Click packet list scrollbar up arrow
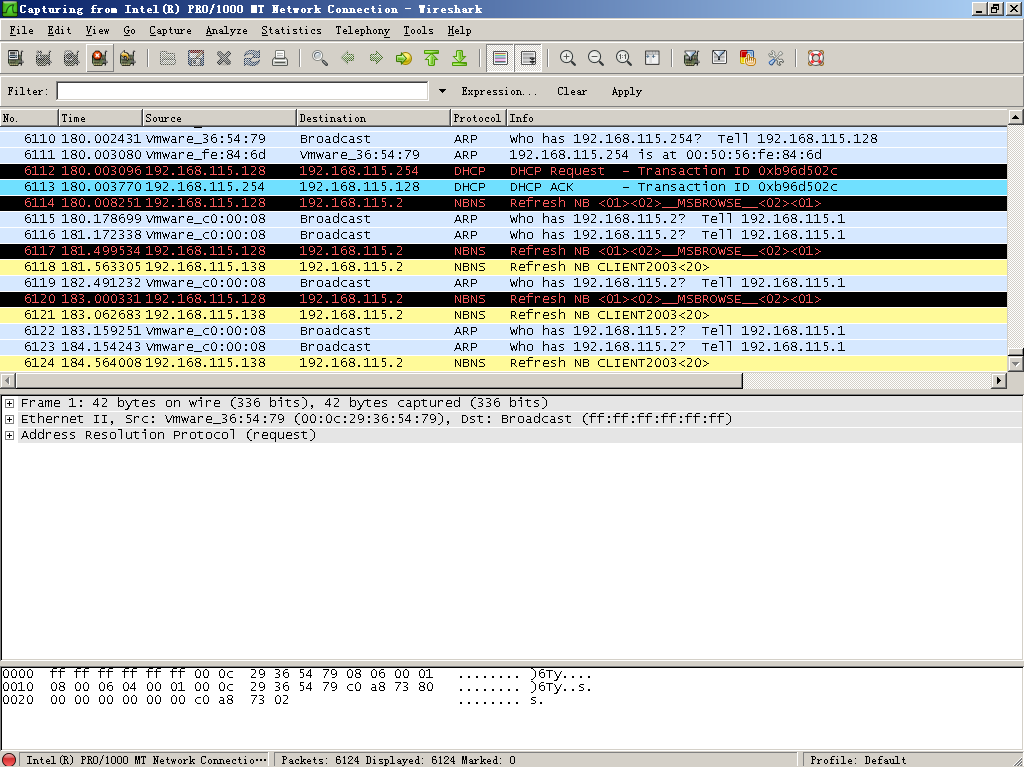The height and width of the screenshot is (768, 1024). (1016, 117)
